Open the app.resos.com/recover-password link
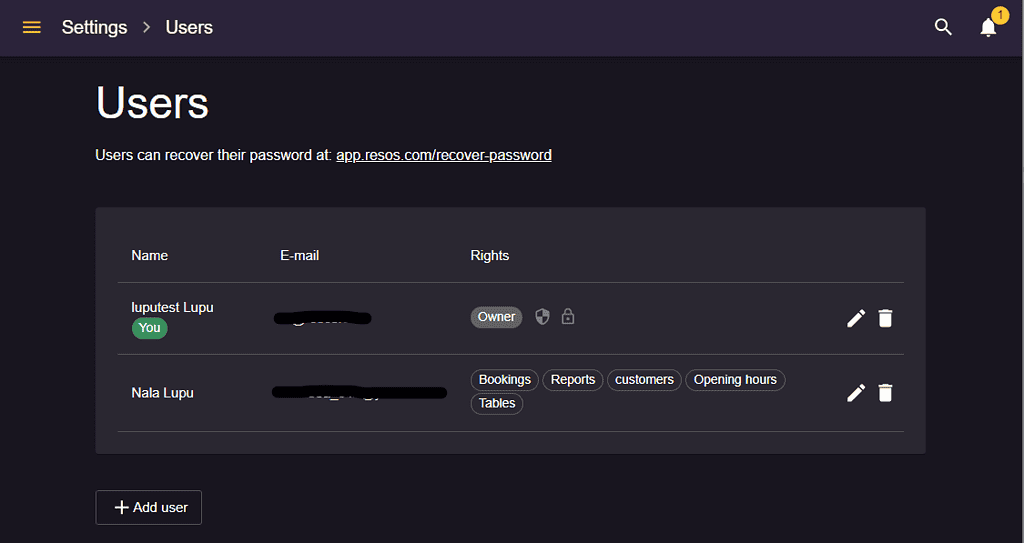This screenshot has height=543, width=1024. point(444,156)
